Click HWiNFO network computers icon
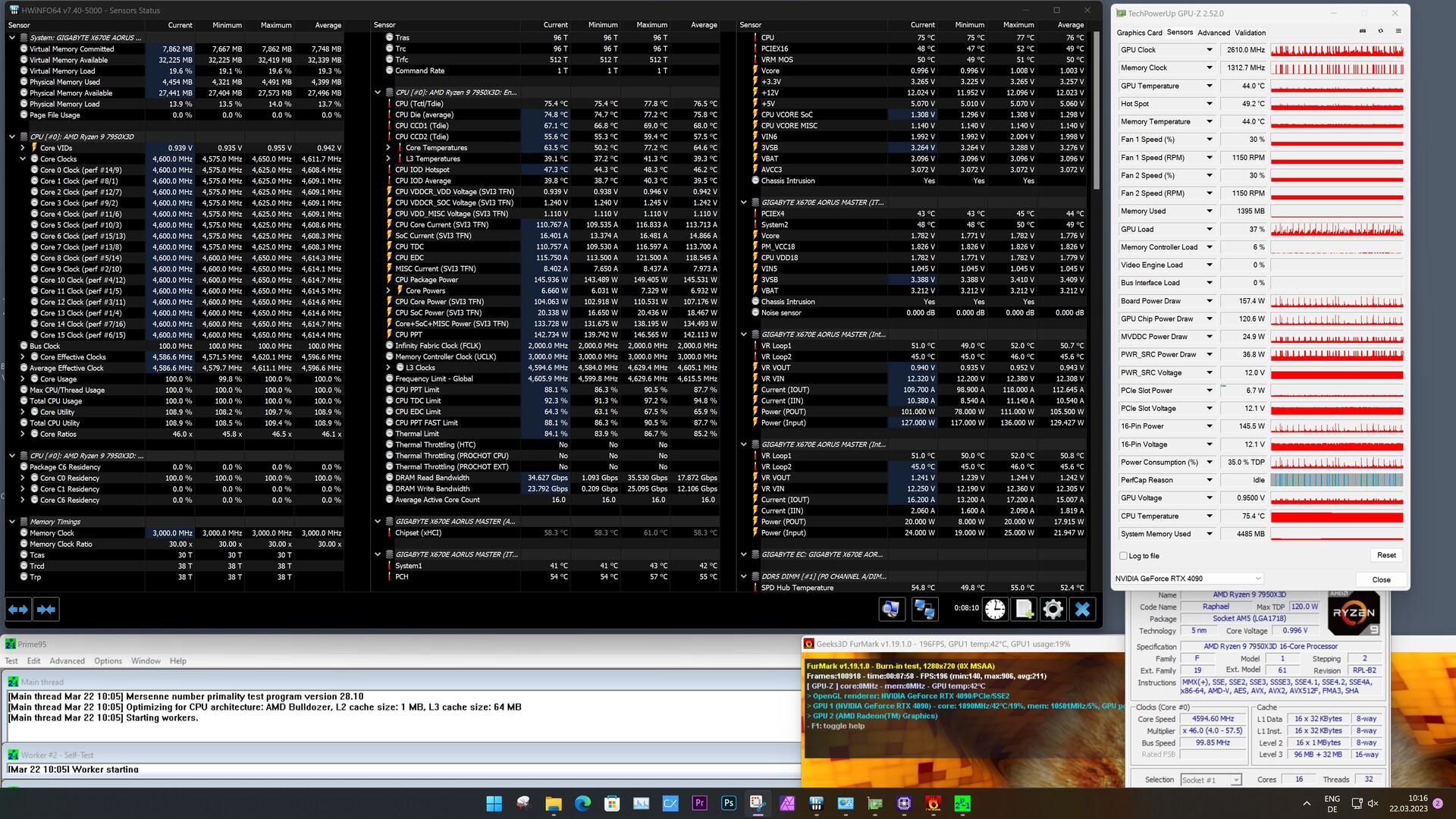1456x819 pixels. [924, 609]
